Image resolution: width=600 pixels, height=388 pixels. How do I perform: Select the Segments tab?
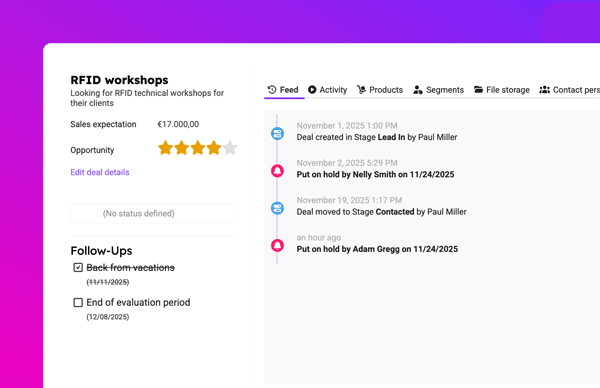click(x=439, y=90)
